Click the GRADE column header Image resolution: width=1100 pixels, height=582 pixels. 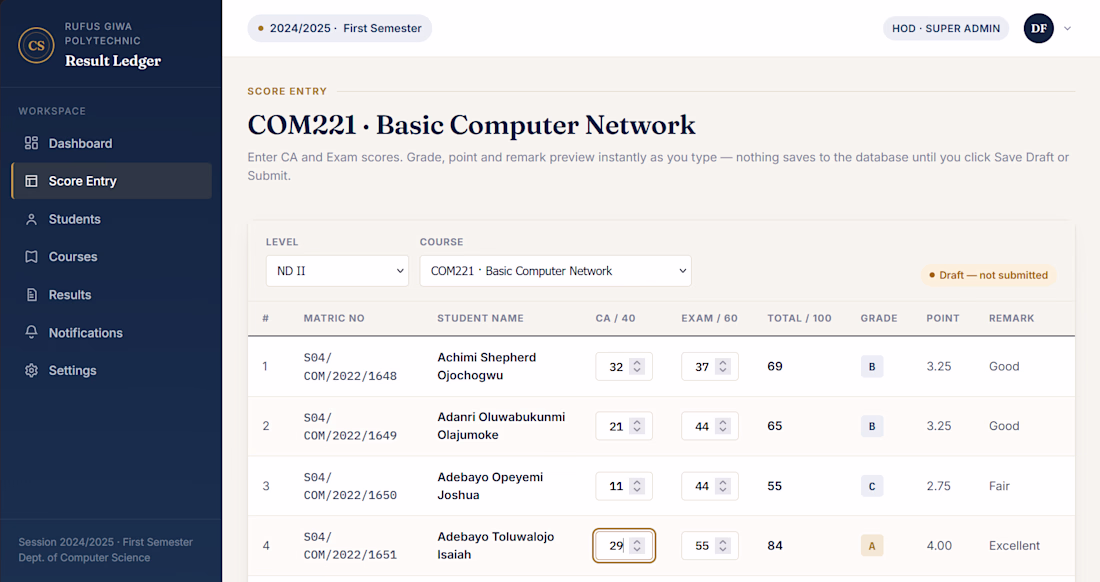pyautogui.click(x=879, y=318)
